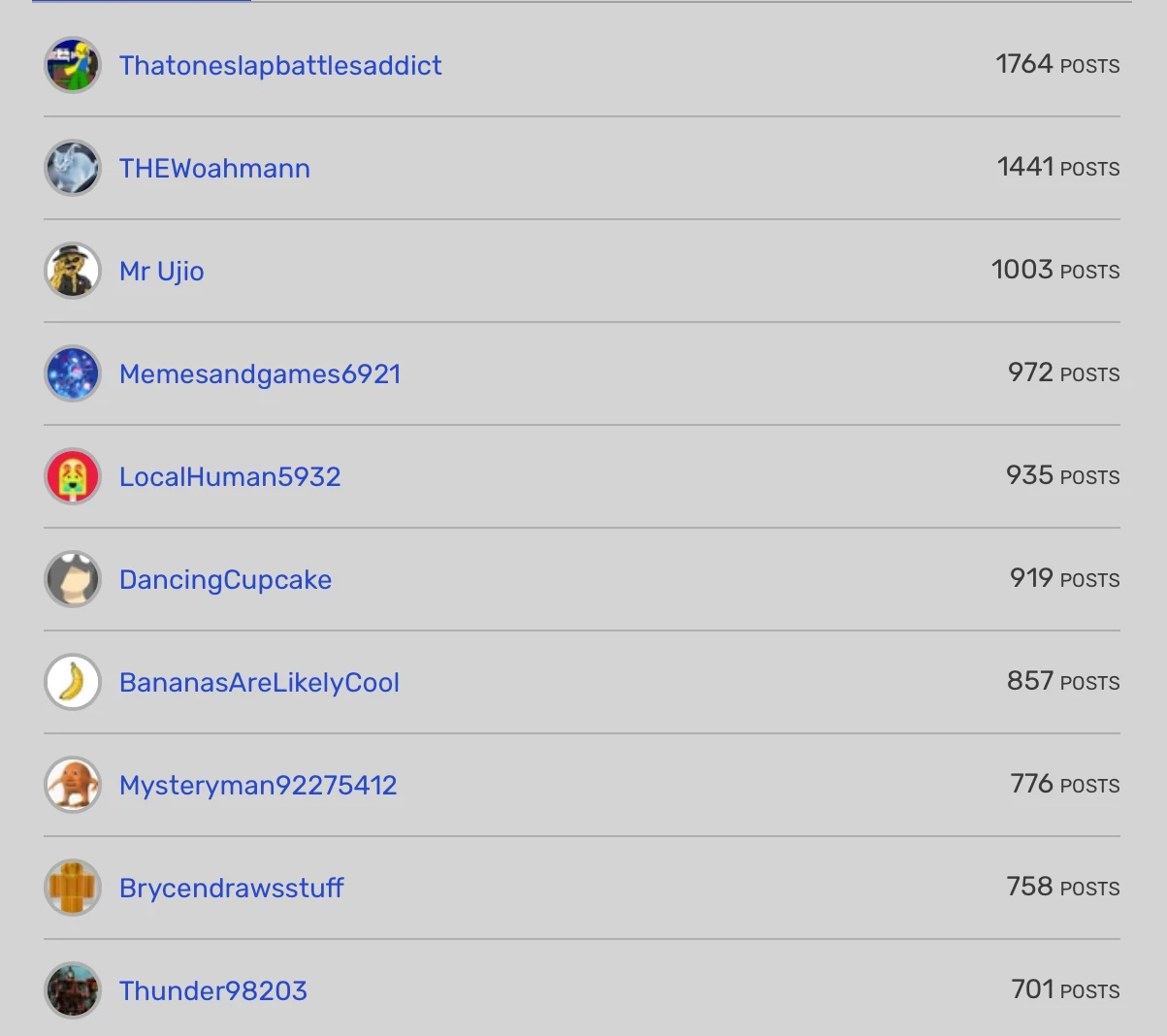This screenshot has width=1167, height=1036.
Task: Click DancingCupcake's avatar image
Action: [72, 578]
